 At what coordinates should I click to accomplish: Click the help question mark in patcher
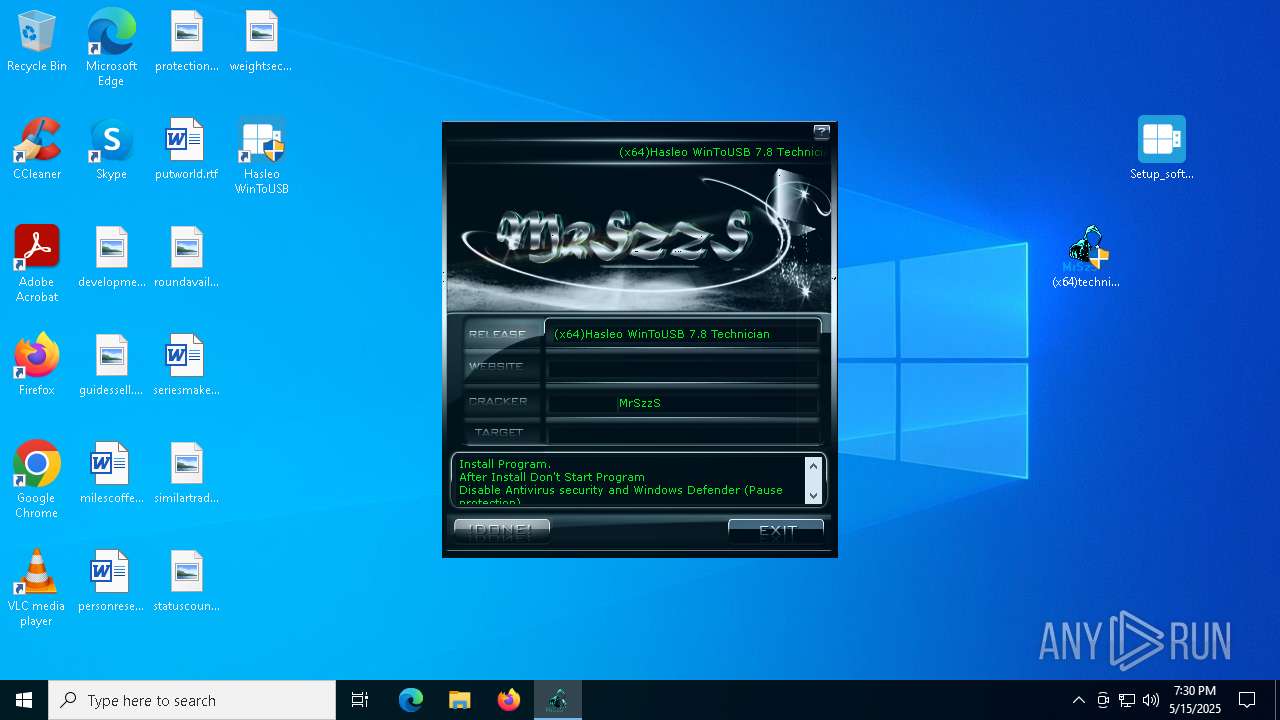(x=822, y=131)
